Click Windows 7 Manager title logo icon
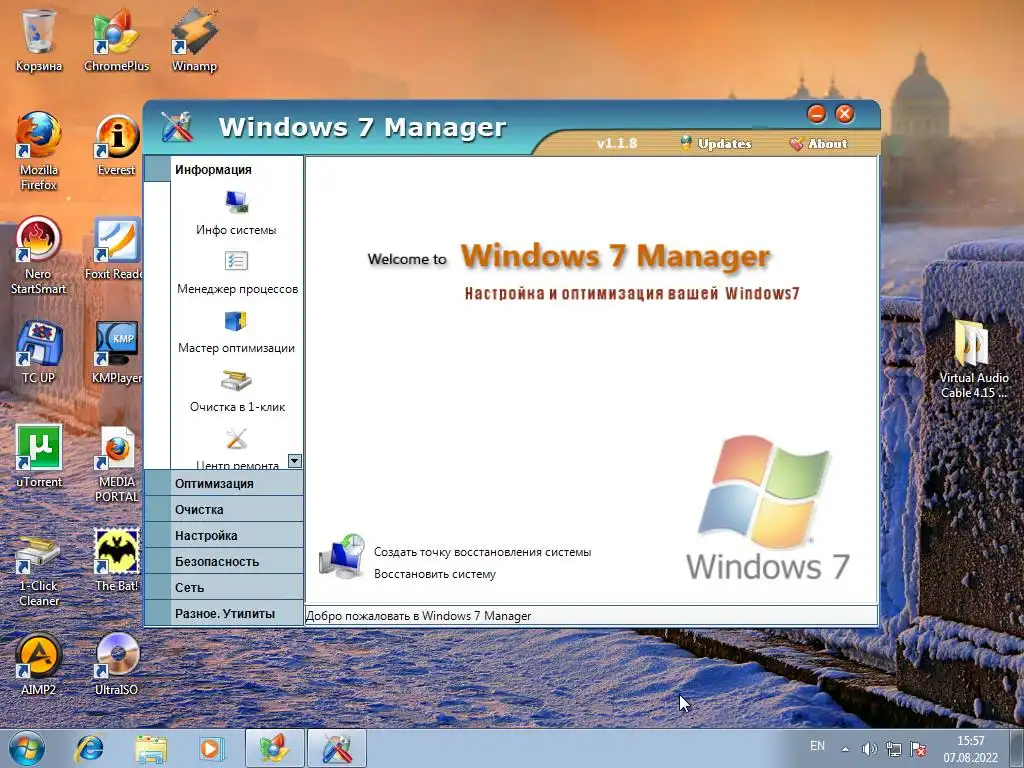Viewport: 1024px width, 768px height. (x=177, y=127)
